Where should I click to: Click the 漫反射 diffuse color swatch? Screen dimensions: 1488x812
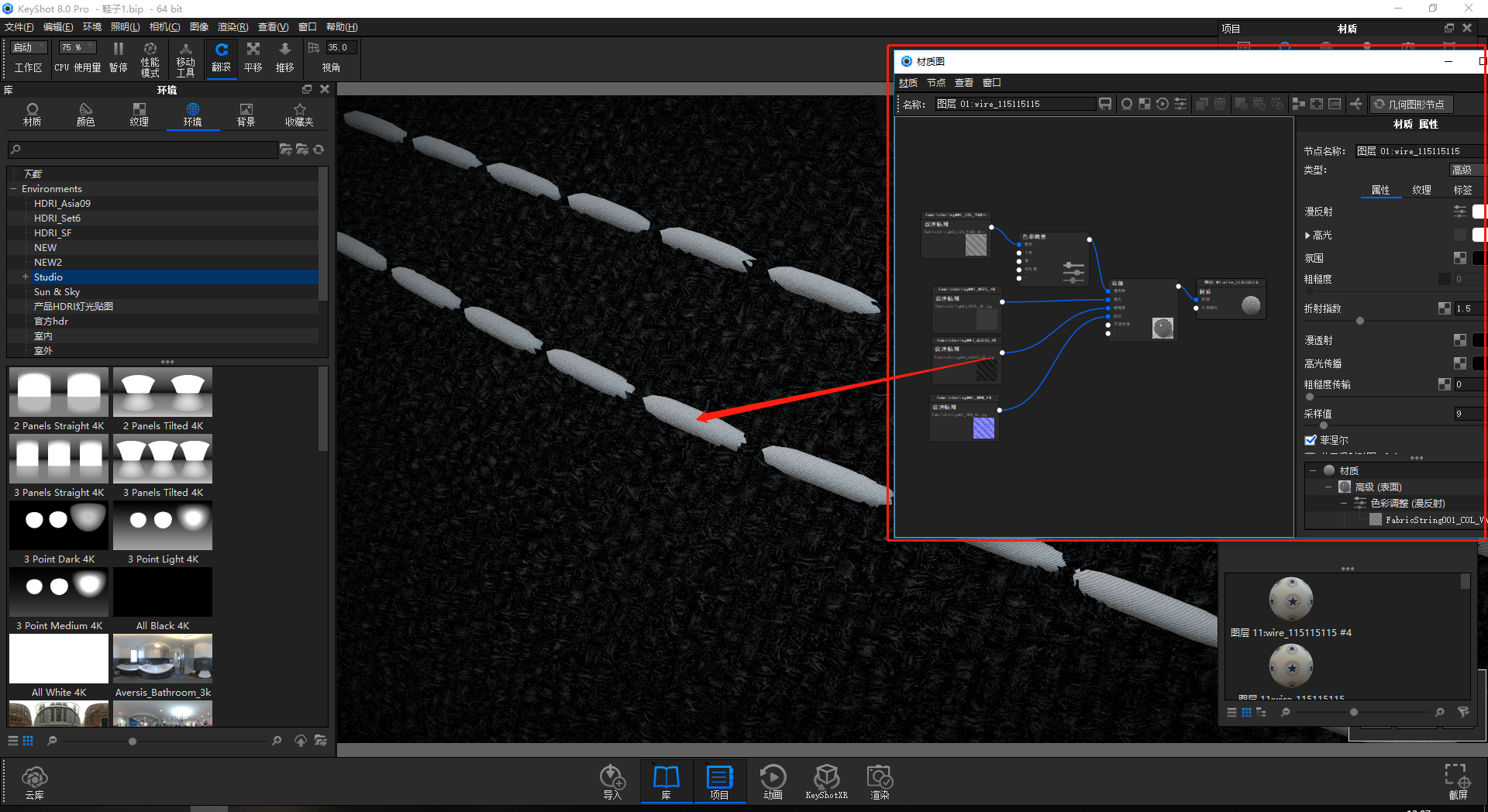1477,211
